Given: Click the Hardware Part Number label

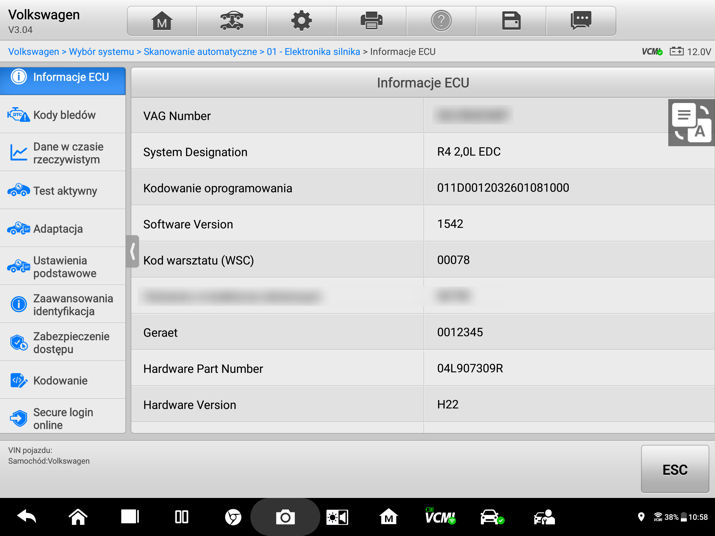Looking at the screenshot, I should tap(203, 369).
